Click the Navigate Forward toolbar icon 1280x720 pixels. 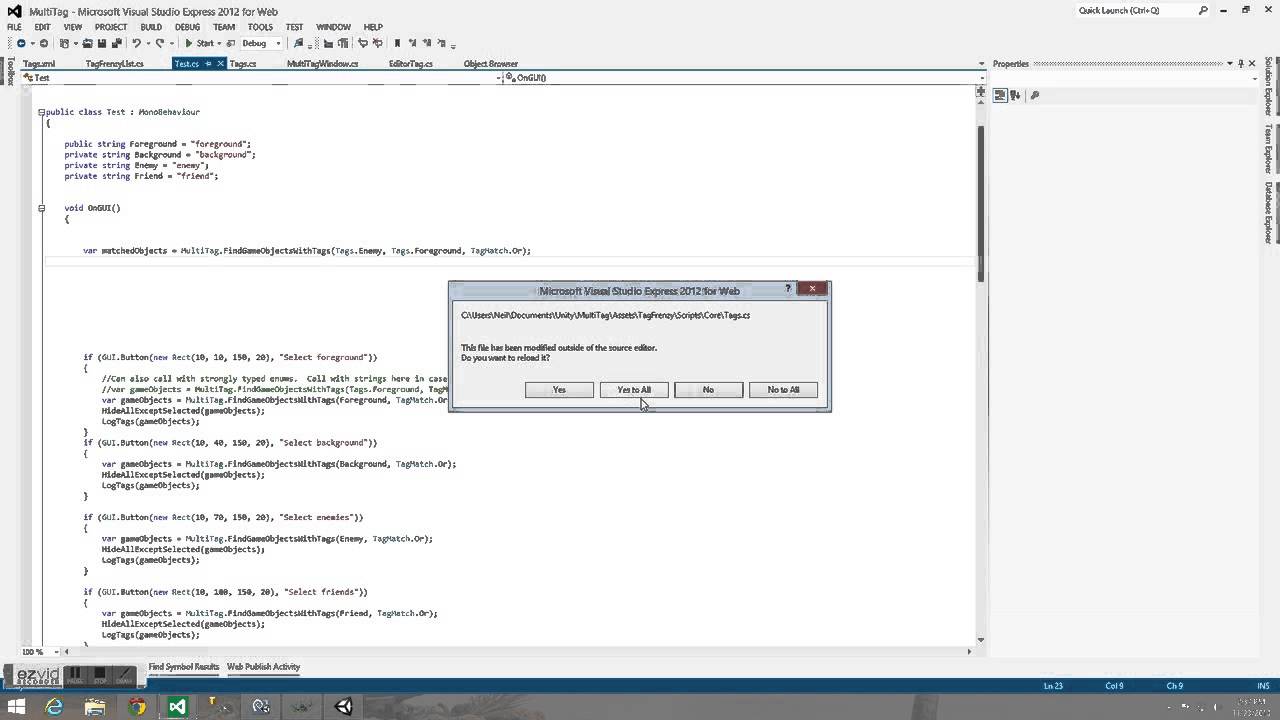pyautogui.click(x=44, y=44)
